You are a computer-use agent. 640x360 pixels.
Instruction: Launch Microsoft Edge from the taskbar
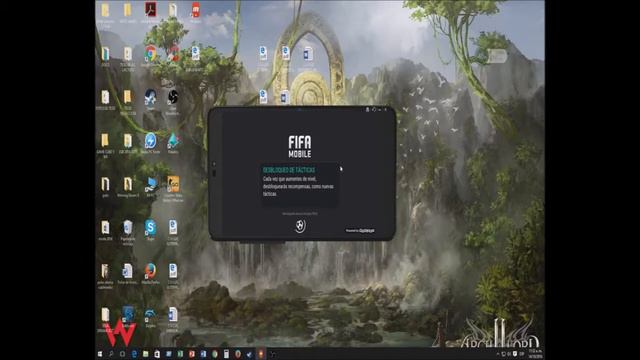click(134, 354)
